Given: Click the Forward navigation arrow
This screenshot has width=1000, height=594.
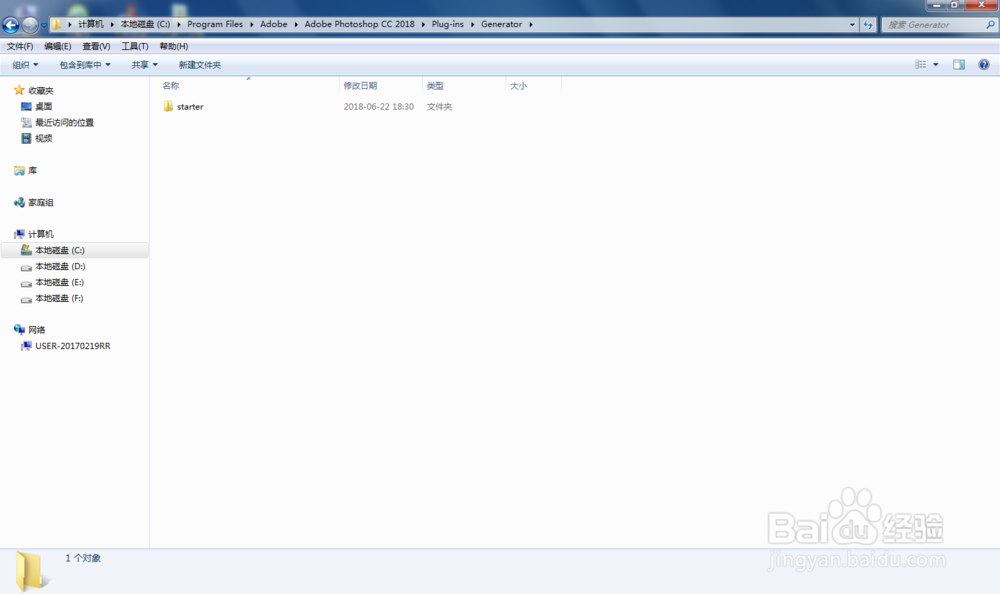Looking at the screenshot, I should [30, 25].
